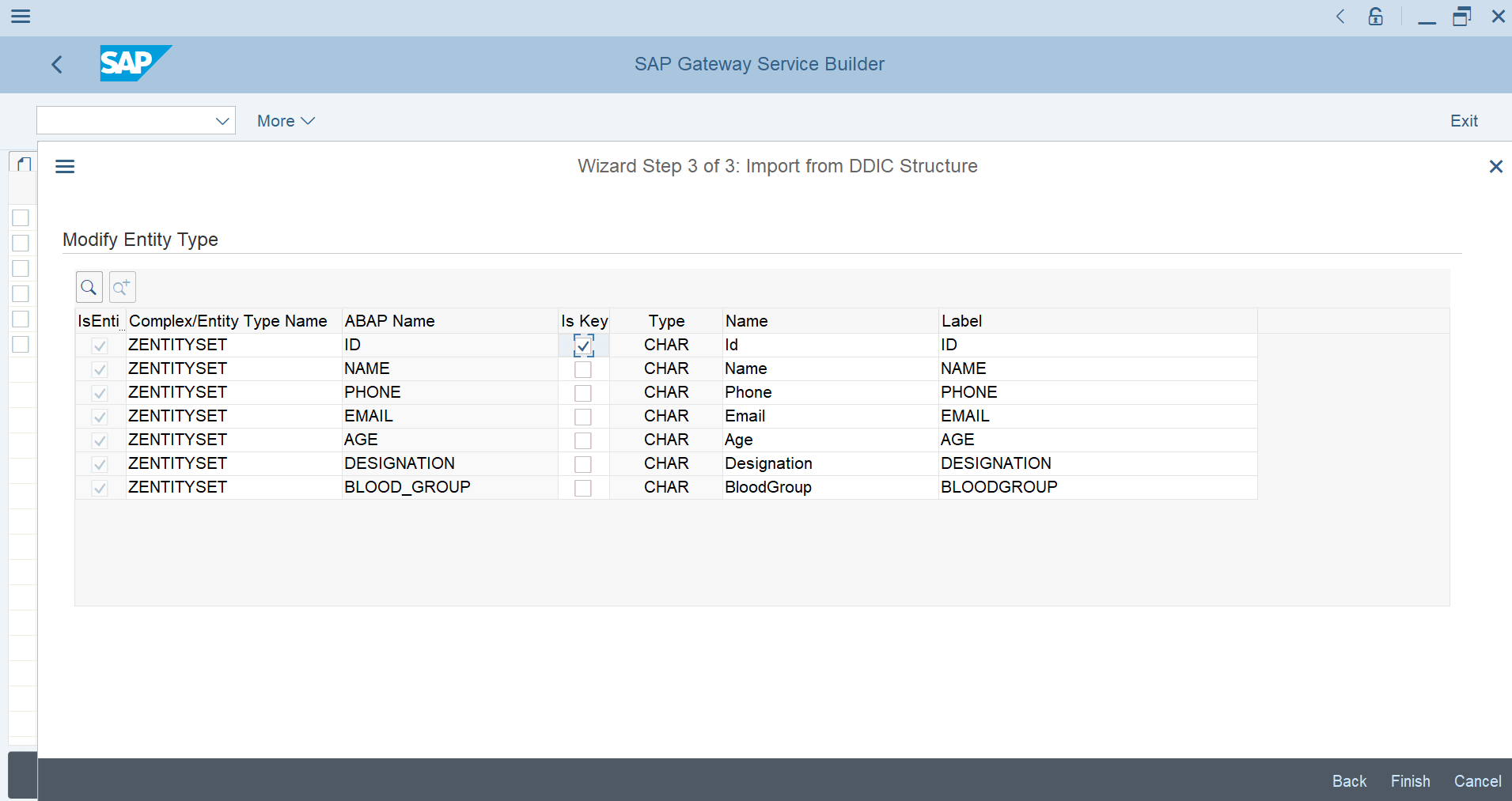Uncheck the Is Key checkbox for ID
Screen dimensions: 1512x801
point(583,345)
